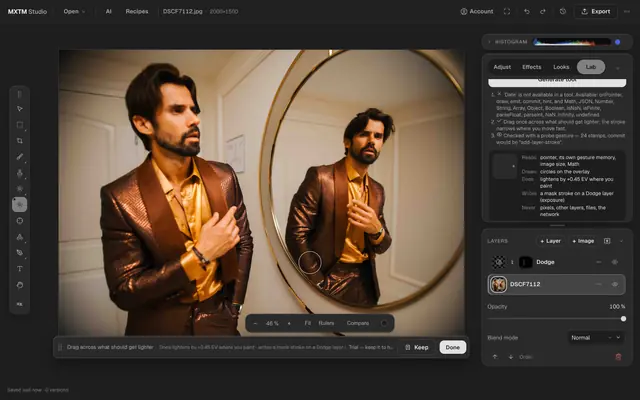This screenshot has height=400, width=640.
Task: Move layer up in order
Action: tap(495, 357)
